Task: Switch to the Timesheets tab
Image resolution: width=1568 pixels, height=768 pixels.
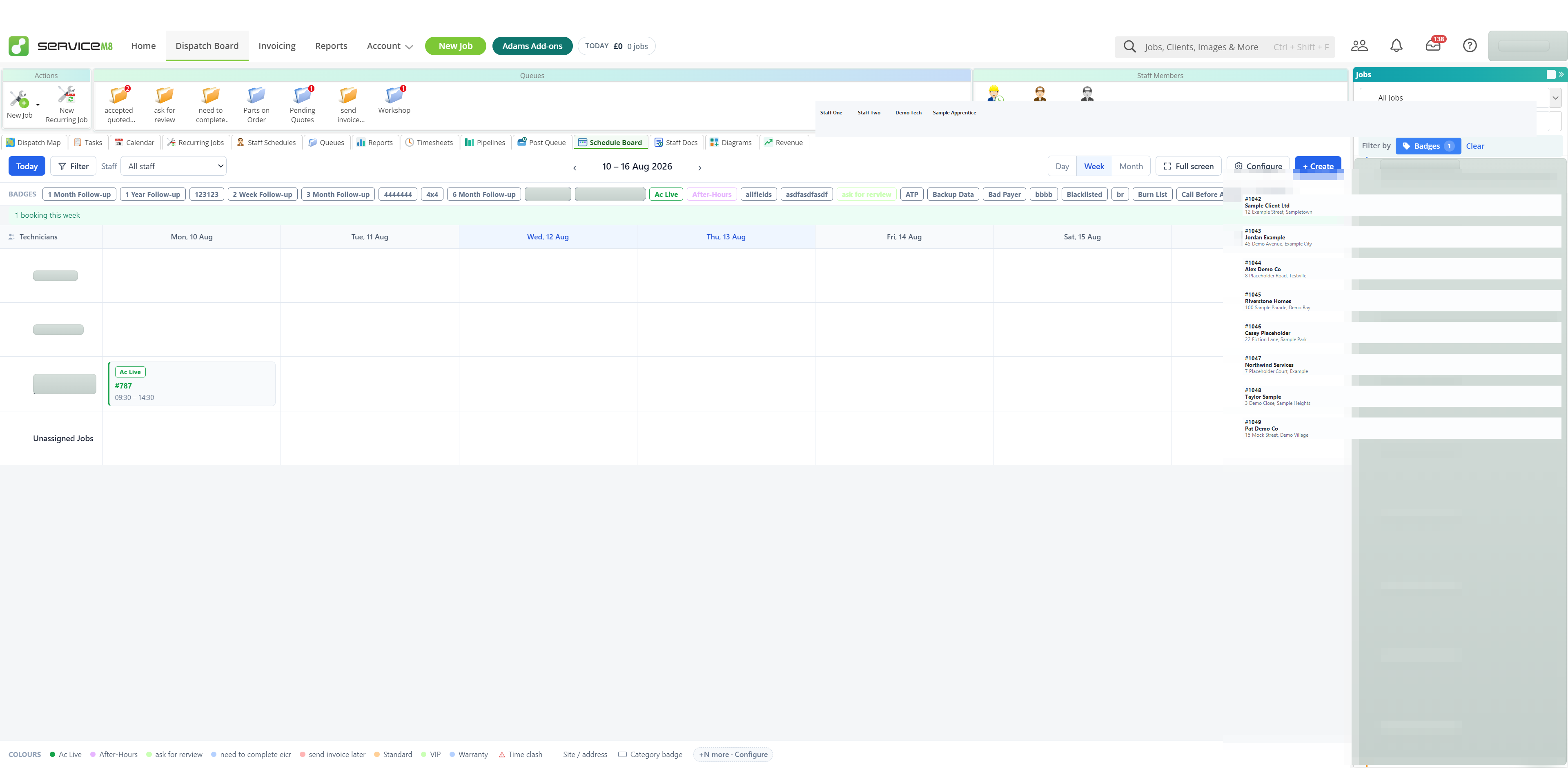Action: point(429,143)
